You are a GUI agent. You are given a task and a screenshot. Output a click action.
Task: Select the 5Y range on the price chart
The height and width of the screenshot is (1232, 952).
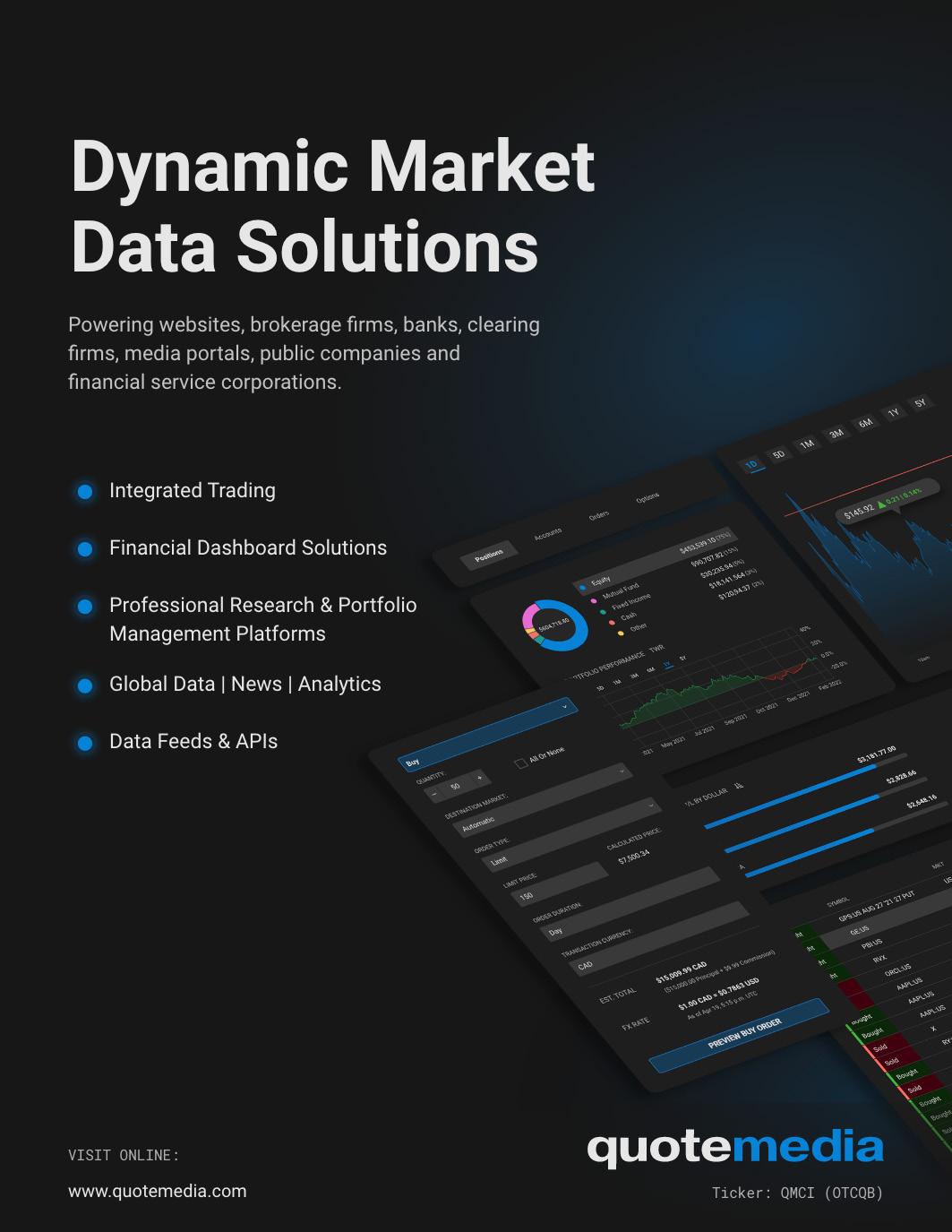pyautogui.click(x=921, y=403)
